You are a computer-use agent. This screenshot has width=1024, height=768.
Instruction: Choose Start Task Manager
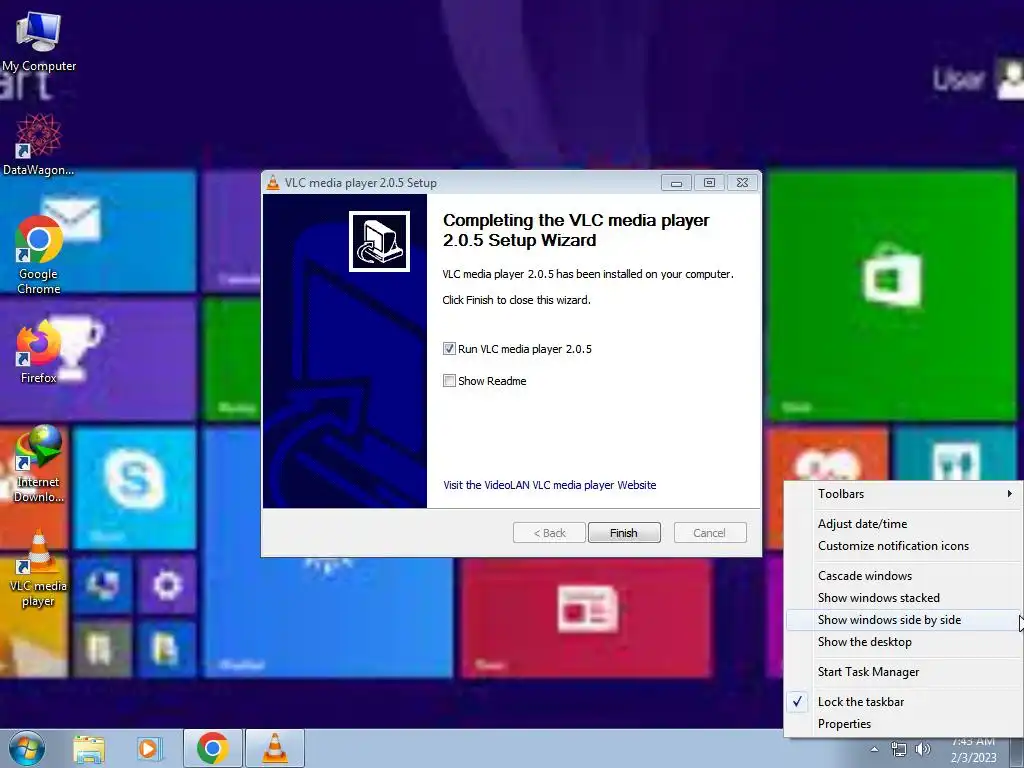(903, 671)
